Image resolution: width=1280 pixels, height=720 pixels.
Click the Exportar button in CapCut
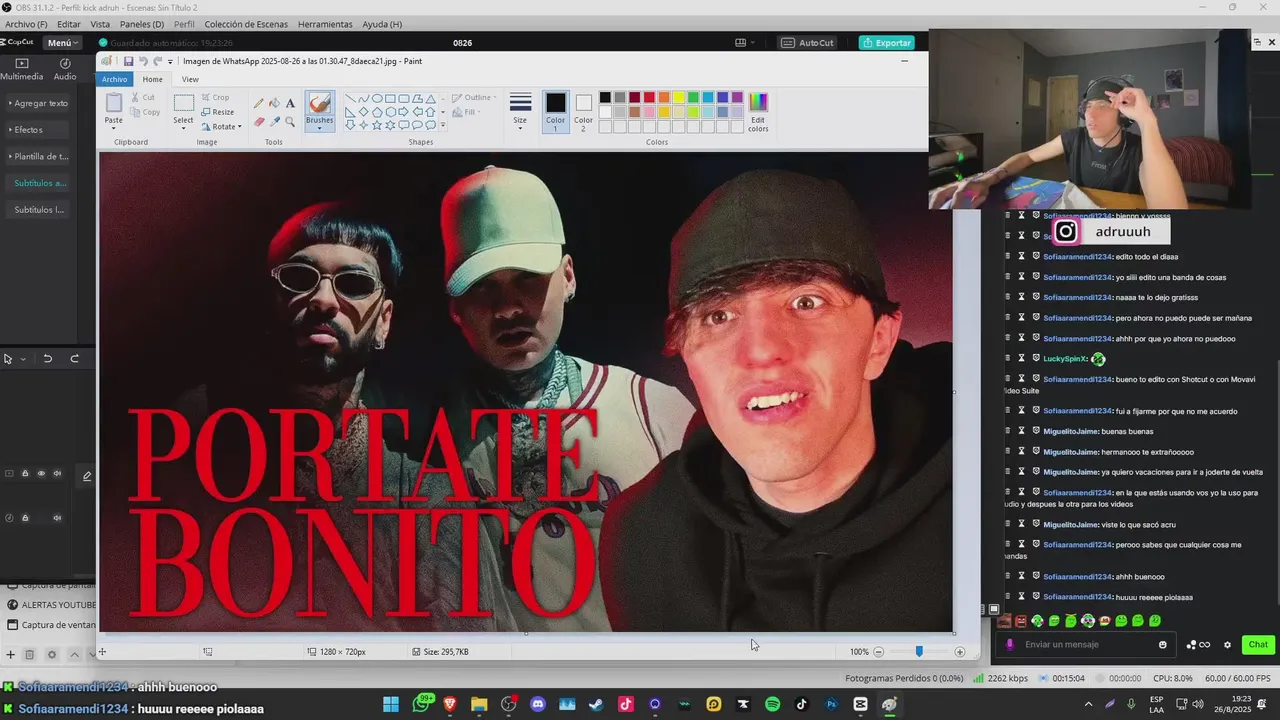pos(886,43)
